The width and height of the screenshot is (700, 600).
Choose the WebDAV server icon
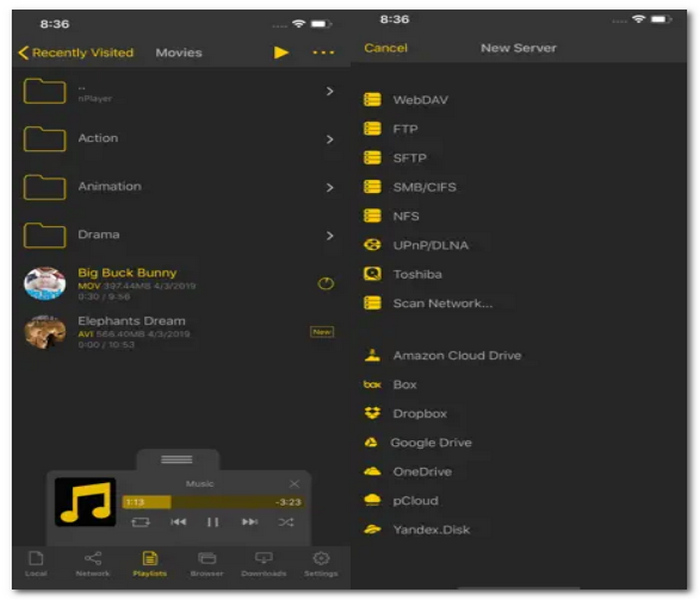pos(372,100)
